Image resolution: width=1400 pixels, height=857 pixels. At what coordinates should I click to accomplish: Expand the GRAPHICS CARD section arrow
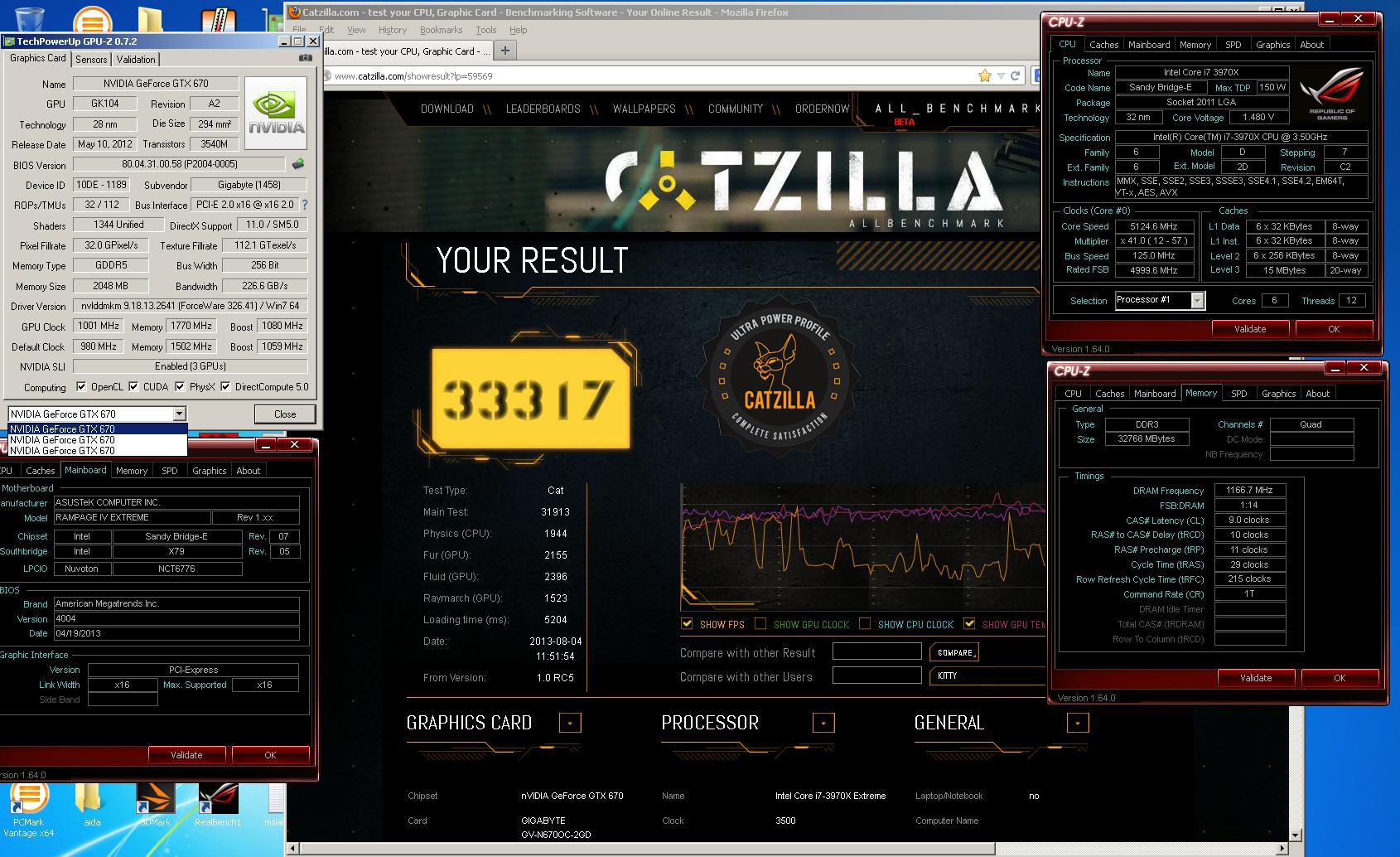(x=570, y=723)
